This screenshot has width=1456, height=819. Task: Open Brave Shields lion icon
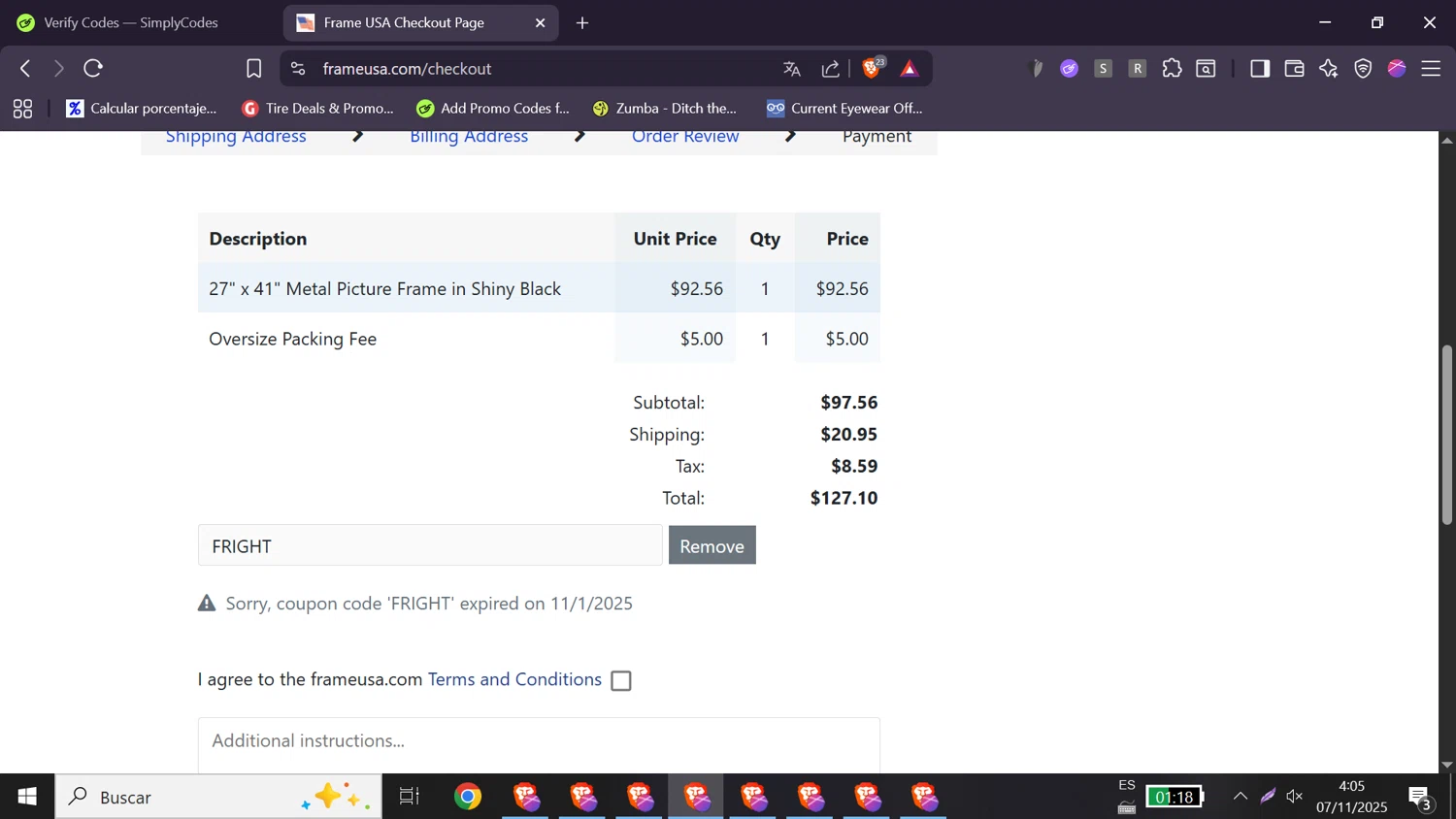click(872, 68)
